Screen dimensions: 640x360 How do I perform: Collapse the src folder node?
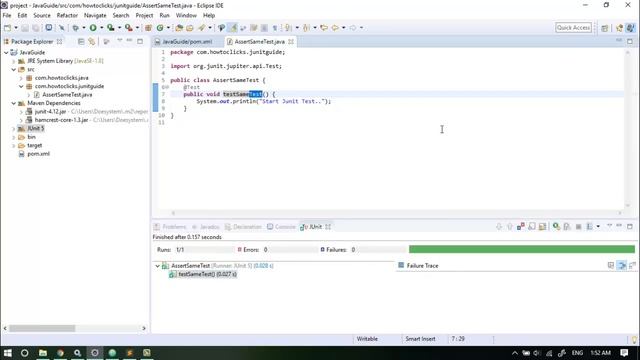pos(13,69)
